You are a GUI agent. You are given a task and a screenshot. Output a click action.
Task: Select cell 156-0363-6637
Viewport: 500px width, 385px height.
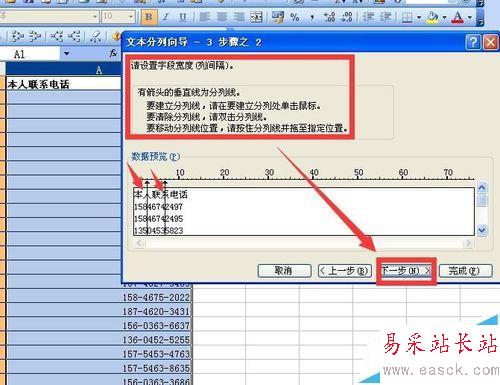[99, 325]
